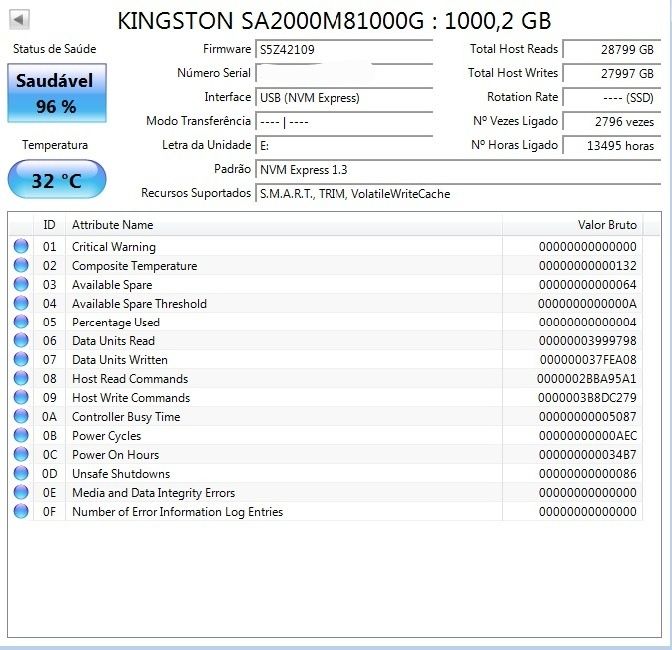Click the status orb for Power On Hours
672x650 pixels.
(21, 454)
